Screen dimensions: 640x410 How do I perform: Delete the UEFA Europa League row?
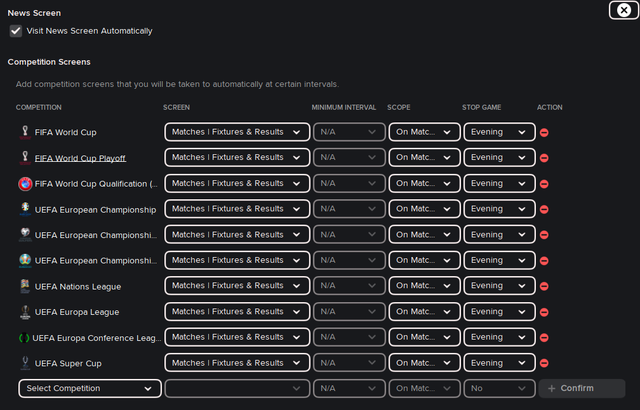coord(544,312)
